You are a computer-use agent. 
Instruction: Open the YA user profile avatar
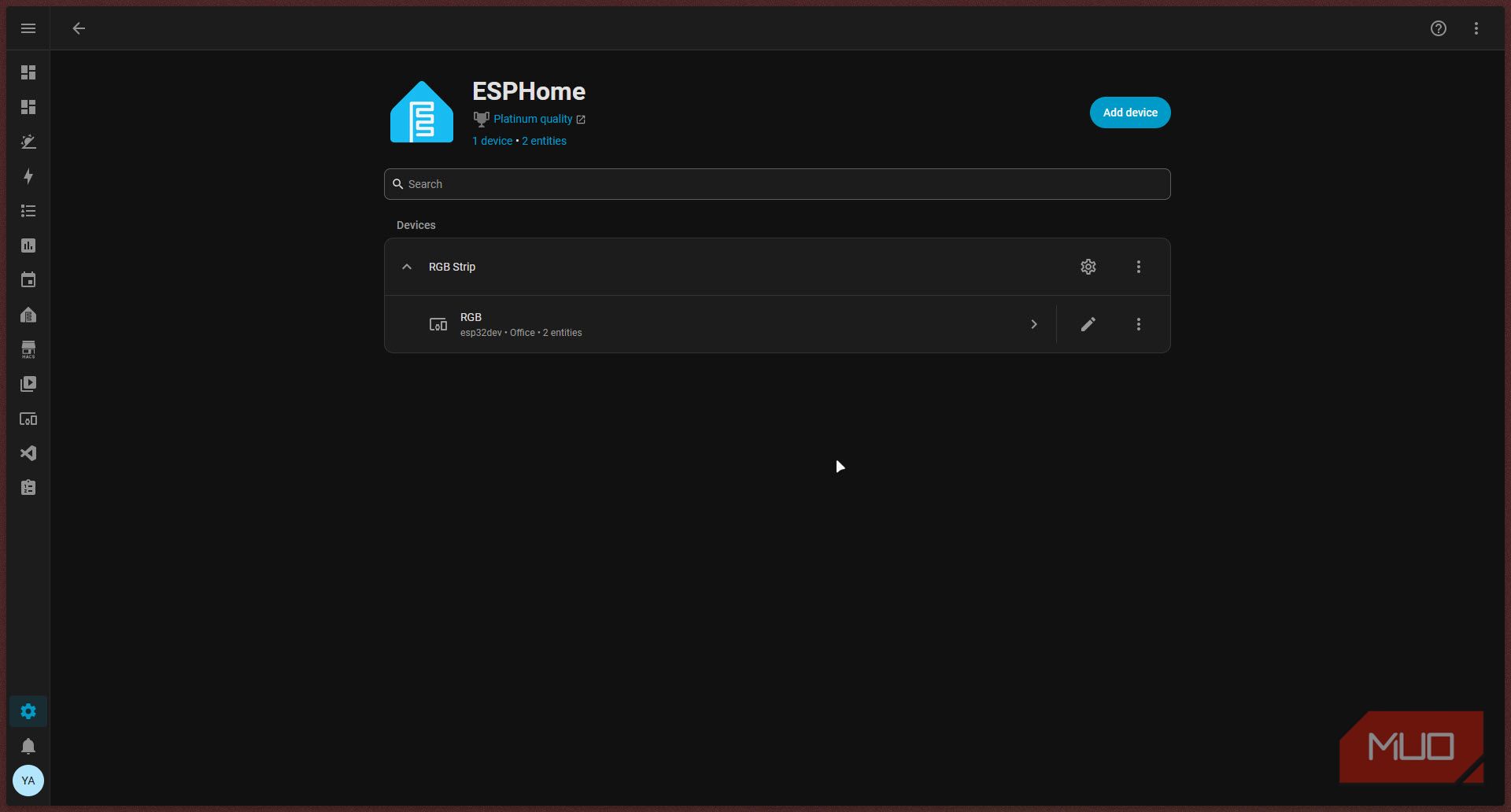pos(28,781)
